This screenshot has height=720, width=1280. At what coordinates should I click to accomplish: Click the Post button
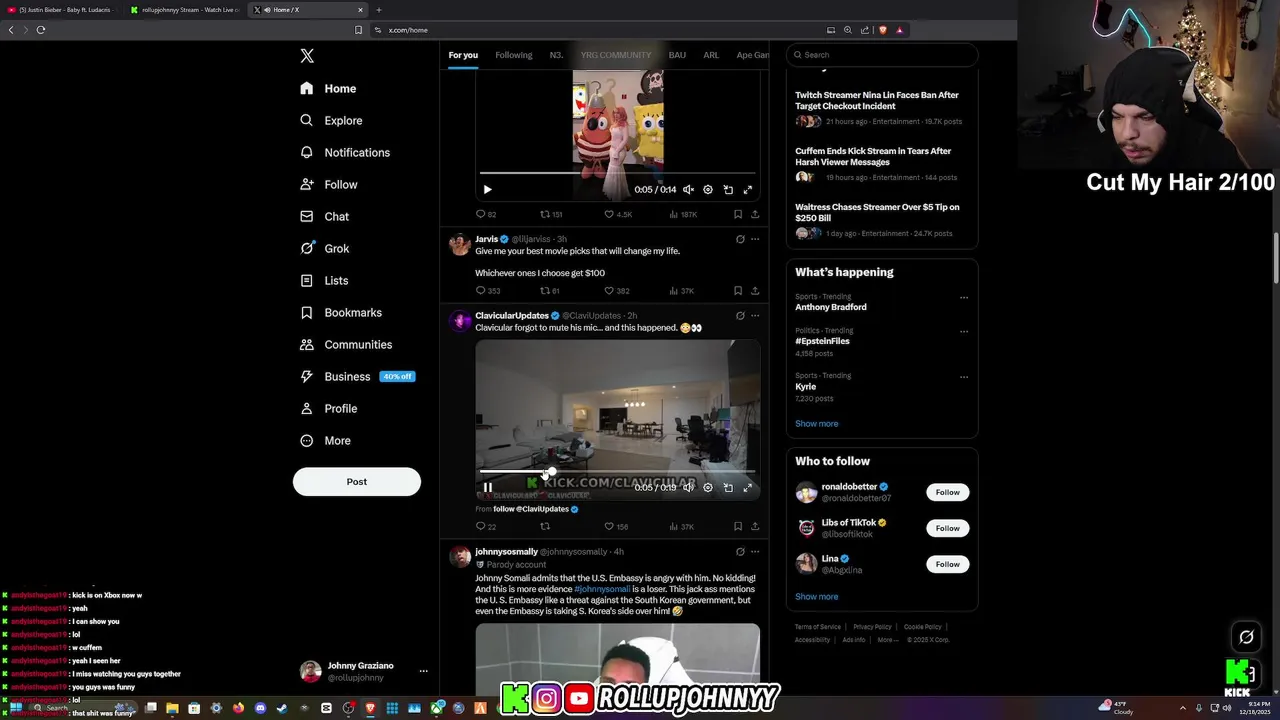(x=357, y=482)
